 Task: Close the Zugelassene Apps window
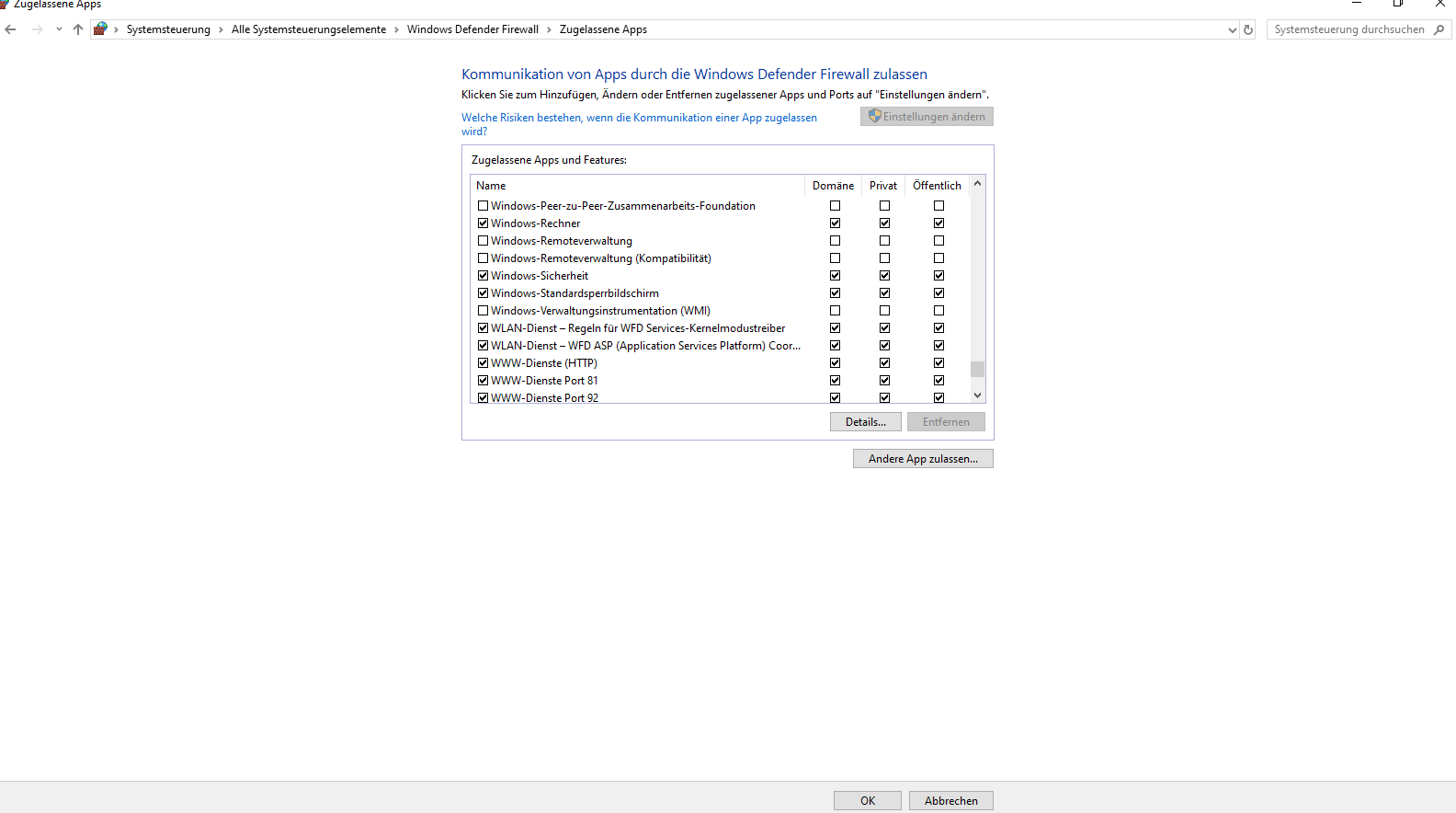click(x=1439, y=4)
